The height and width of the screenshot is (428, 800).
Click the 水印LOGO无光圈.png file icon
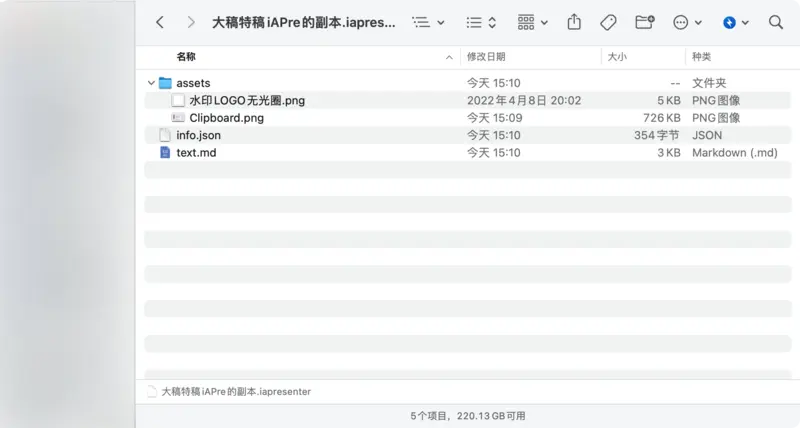[178, 100]
